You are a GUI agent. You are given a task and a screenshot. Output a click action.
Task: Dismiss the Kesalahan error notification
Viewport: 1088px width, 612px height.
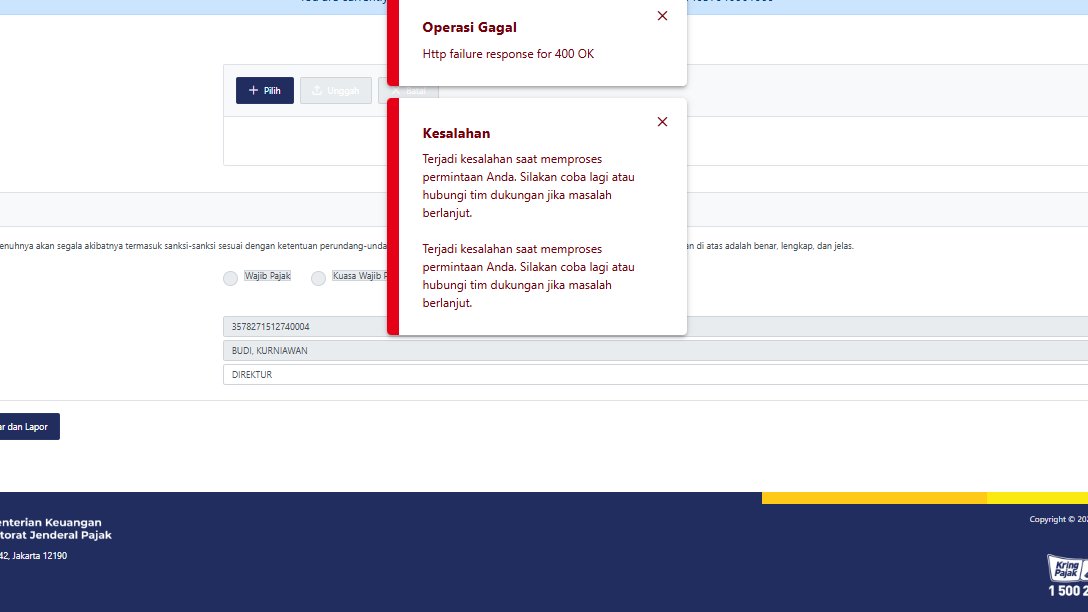click(x=662, y=122)
